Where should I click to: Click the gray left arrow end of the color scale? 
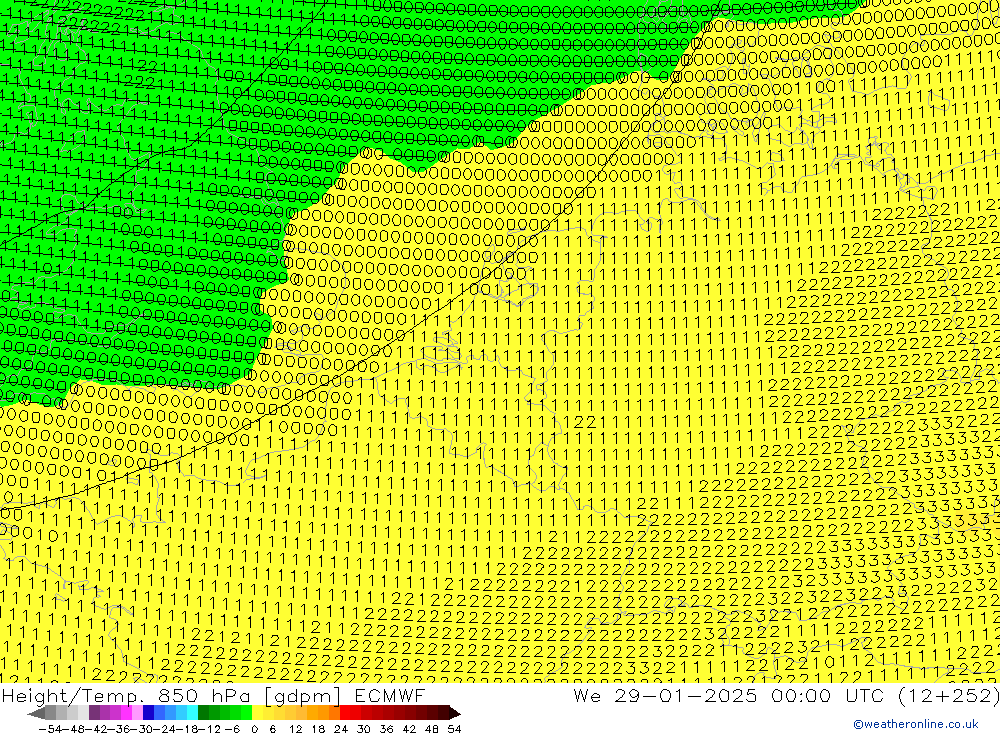tap(36, 713)
